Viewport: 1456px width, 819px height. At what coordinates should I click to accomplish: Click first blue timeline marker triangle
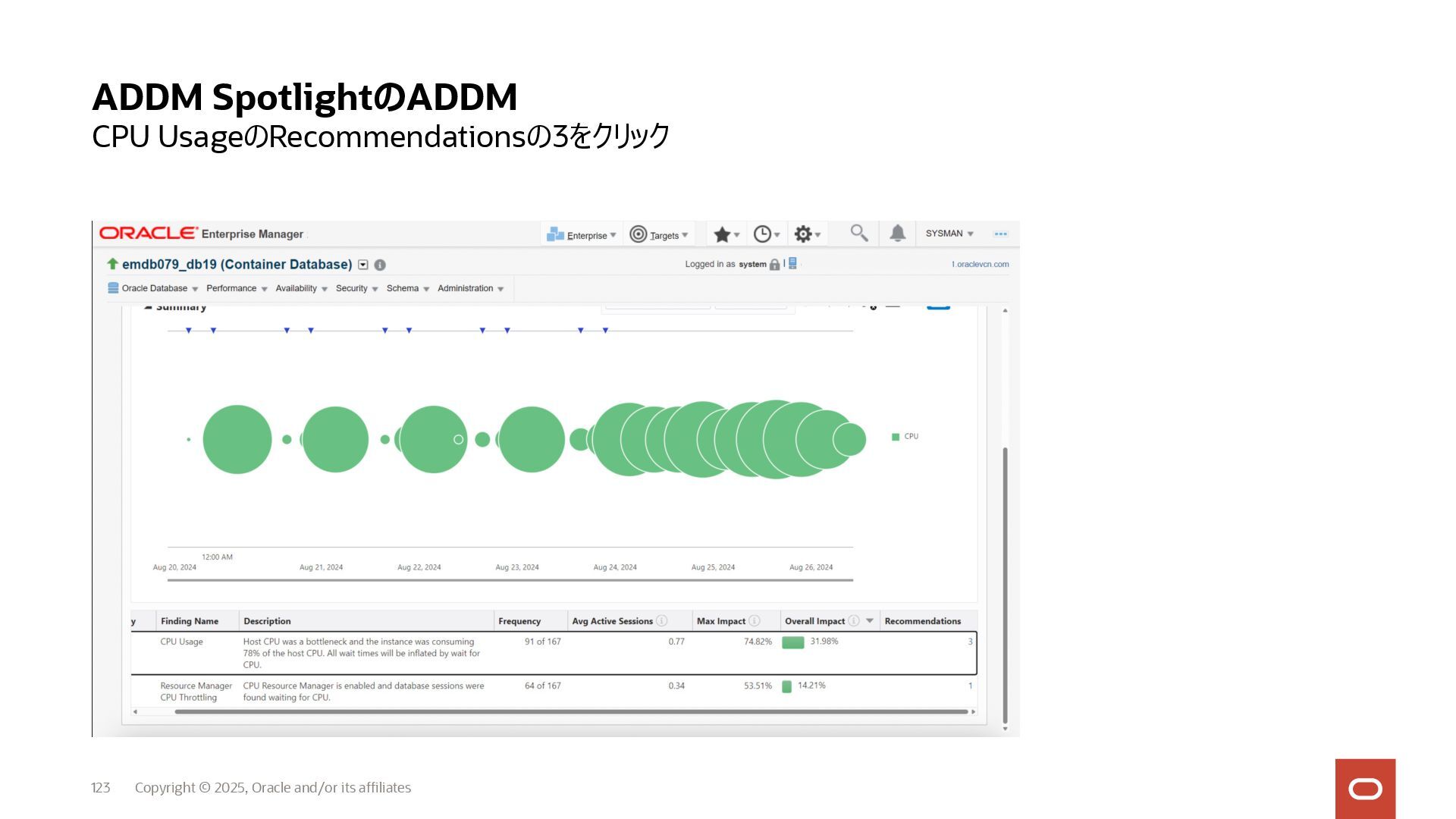point(189,331)
